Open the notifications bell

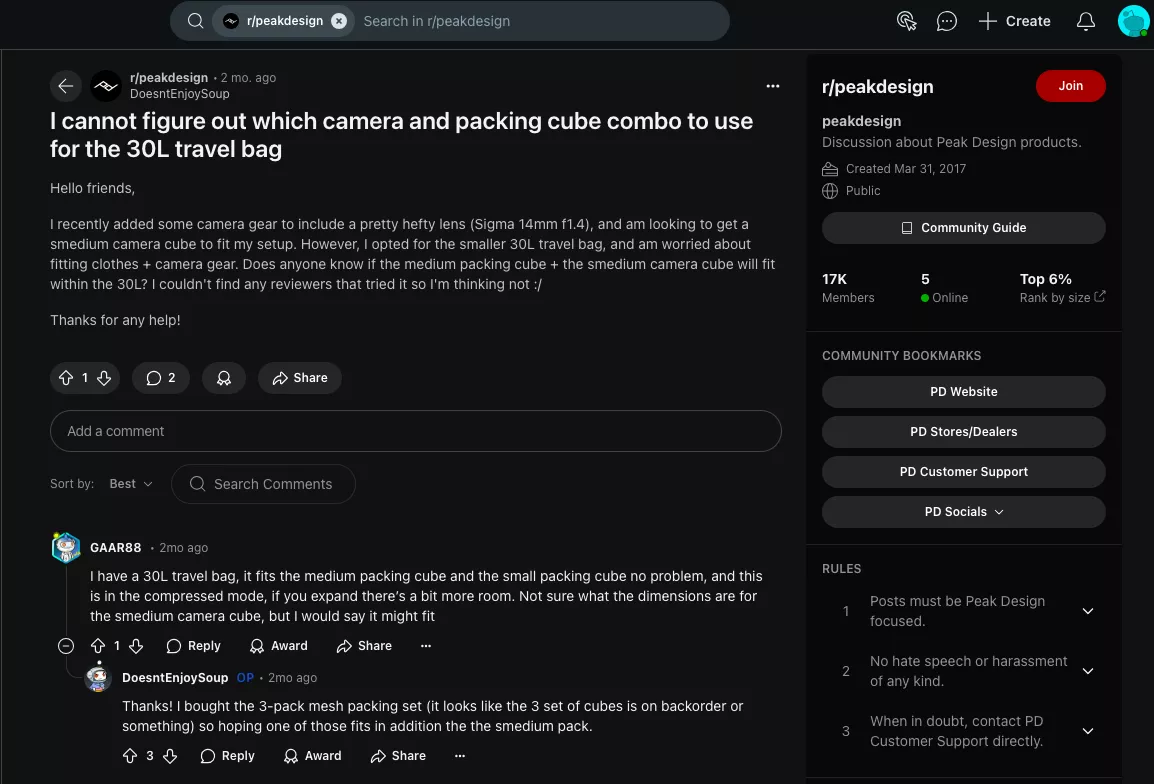[x=1085, y=21]
